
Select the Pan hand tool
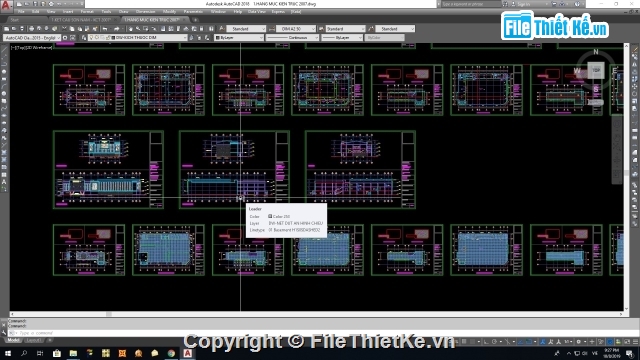pyautogui.click(x=131, y=29)
